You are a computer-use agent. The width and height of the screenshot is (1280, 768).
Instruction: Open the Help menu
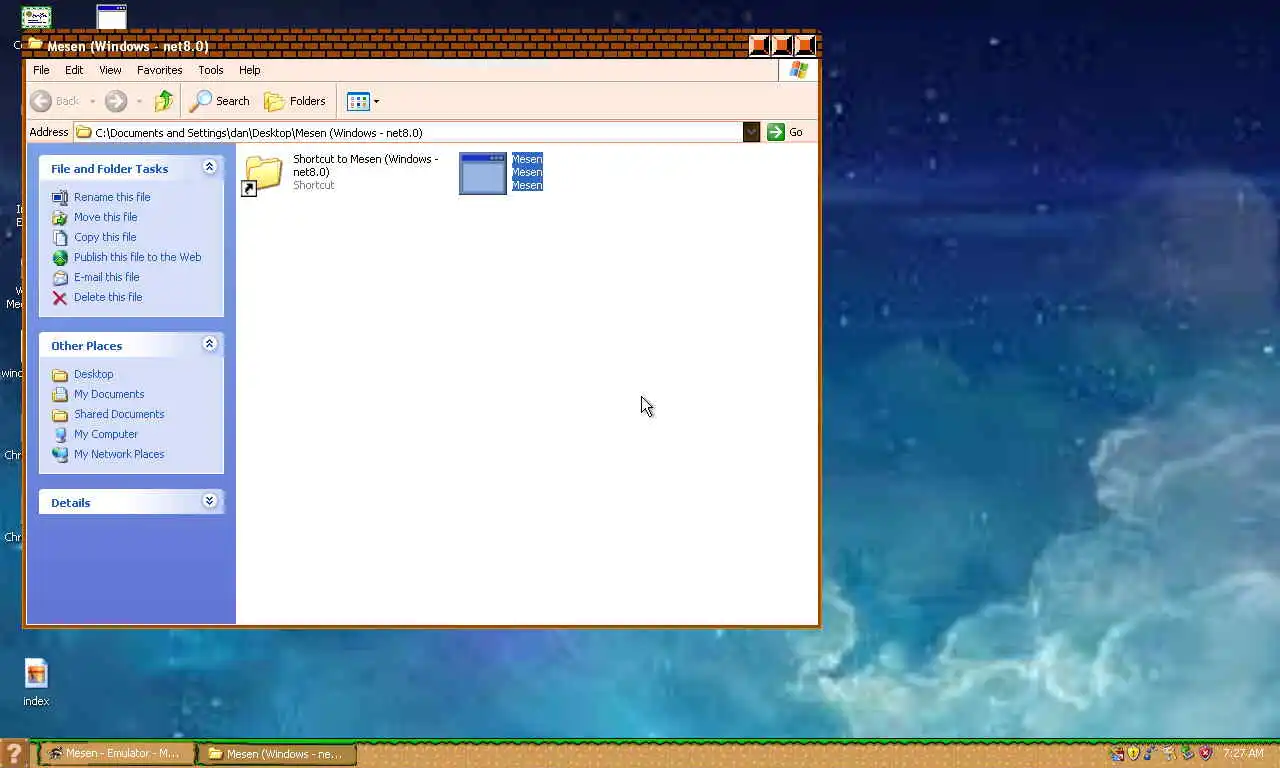249,70
